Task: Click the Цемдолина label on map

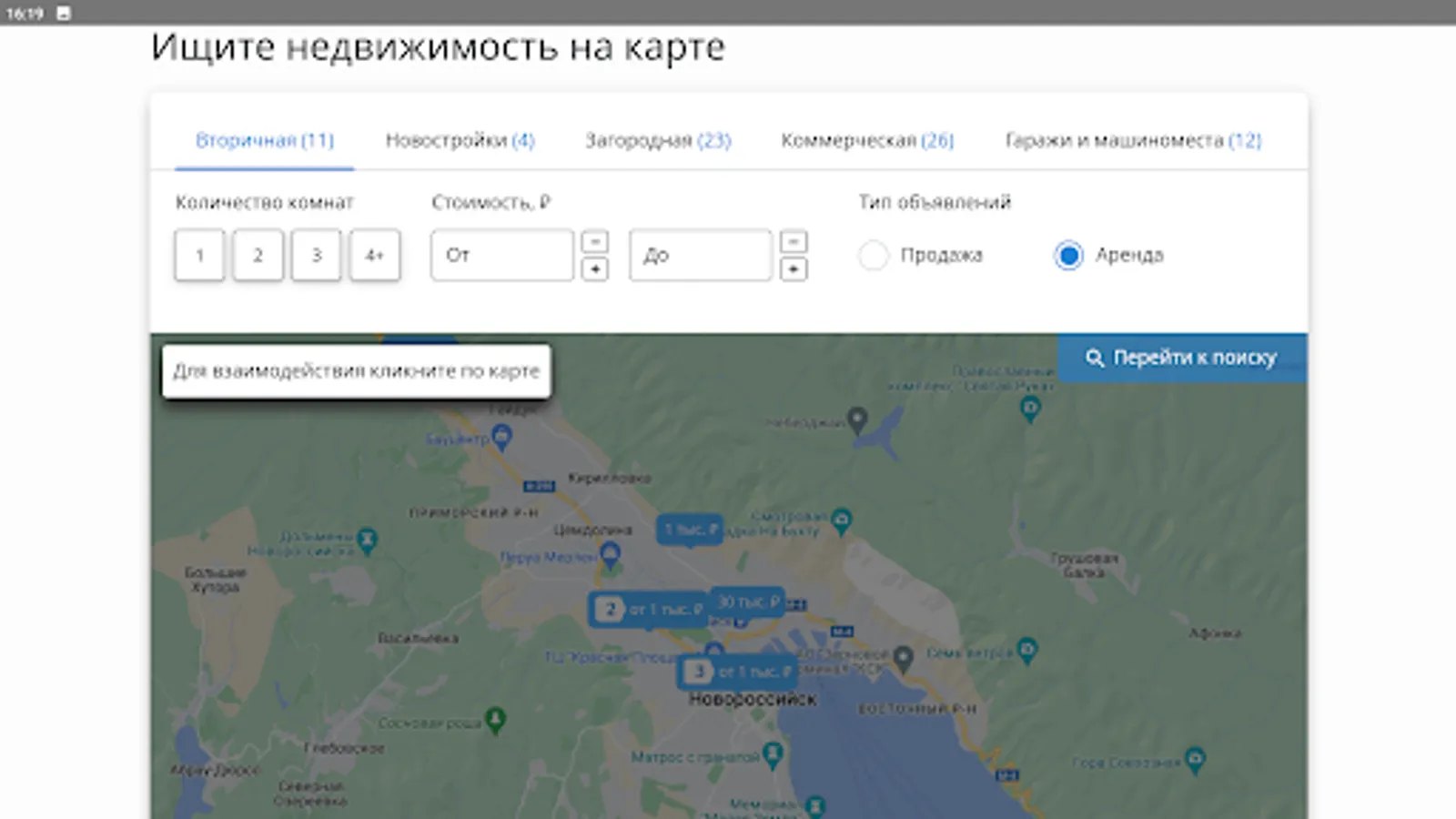Action: pyautogui.click(x=592, y=530)
